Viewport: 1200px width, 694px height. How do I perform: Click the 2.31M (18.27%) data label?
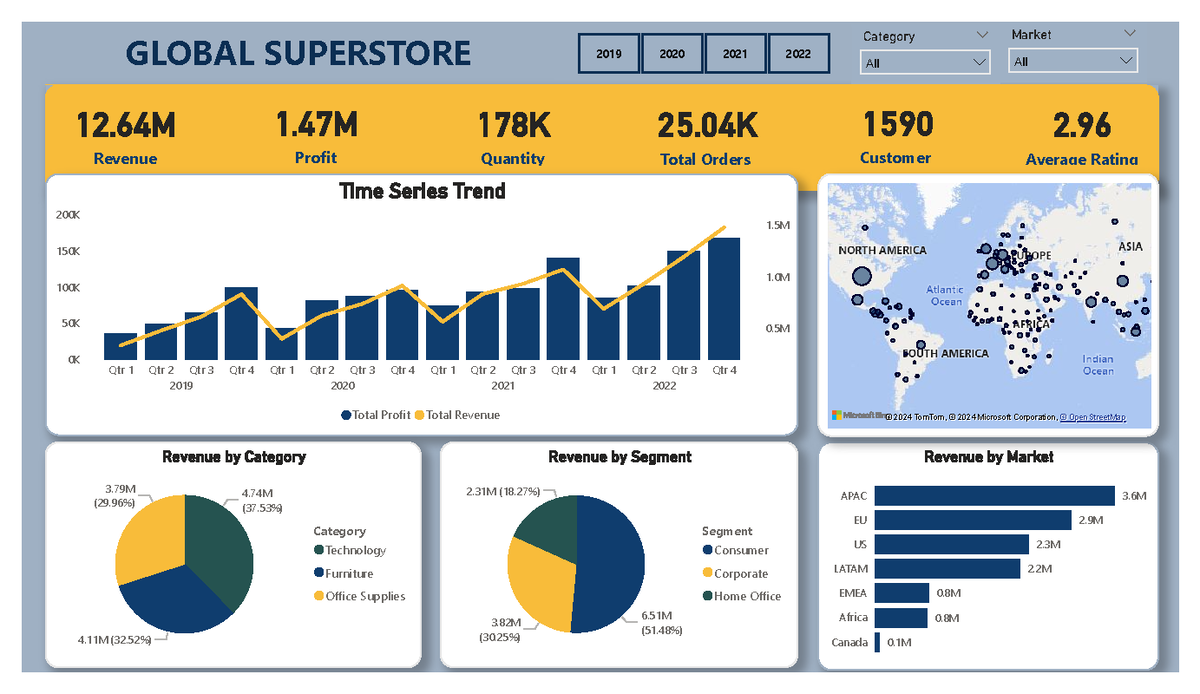503,492
